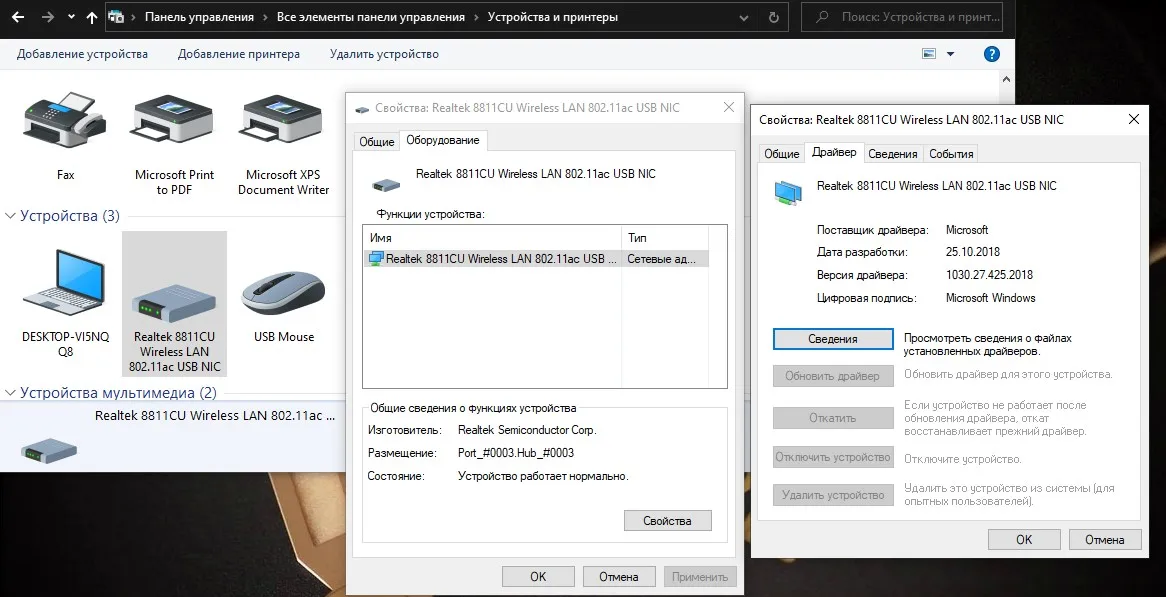1166x597 pixels.
Task: Click the control panel icon in address bar
Action: (116, 16)
